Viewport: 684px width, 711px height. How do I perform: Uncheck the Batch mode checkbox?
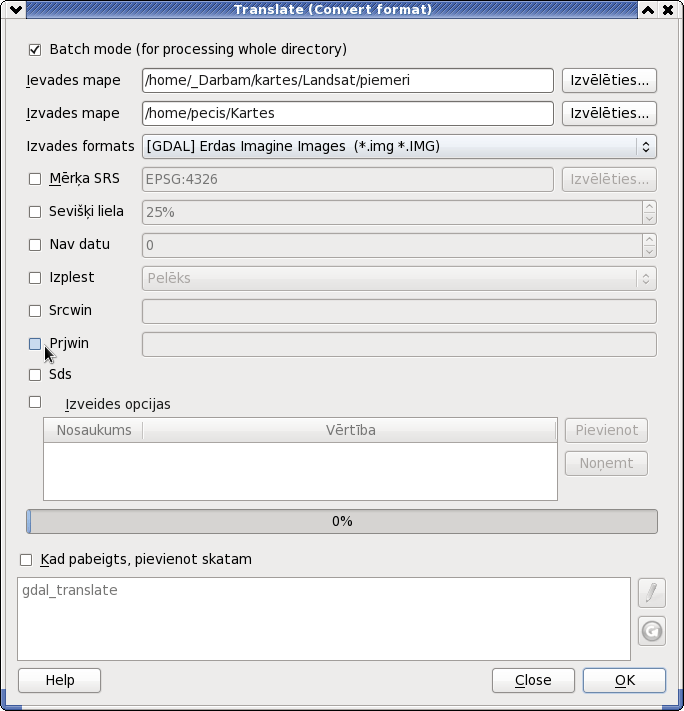click(35, 49)
